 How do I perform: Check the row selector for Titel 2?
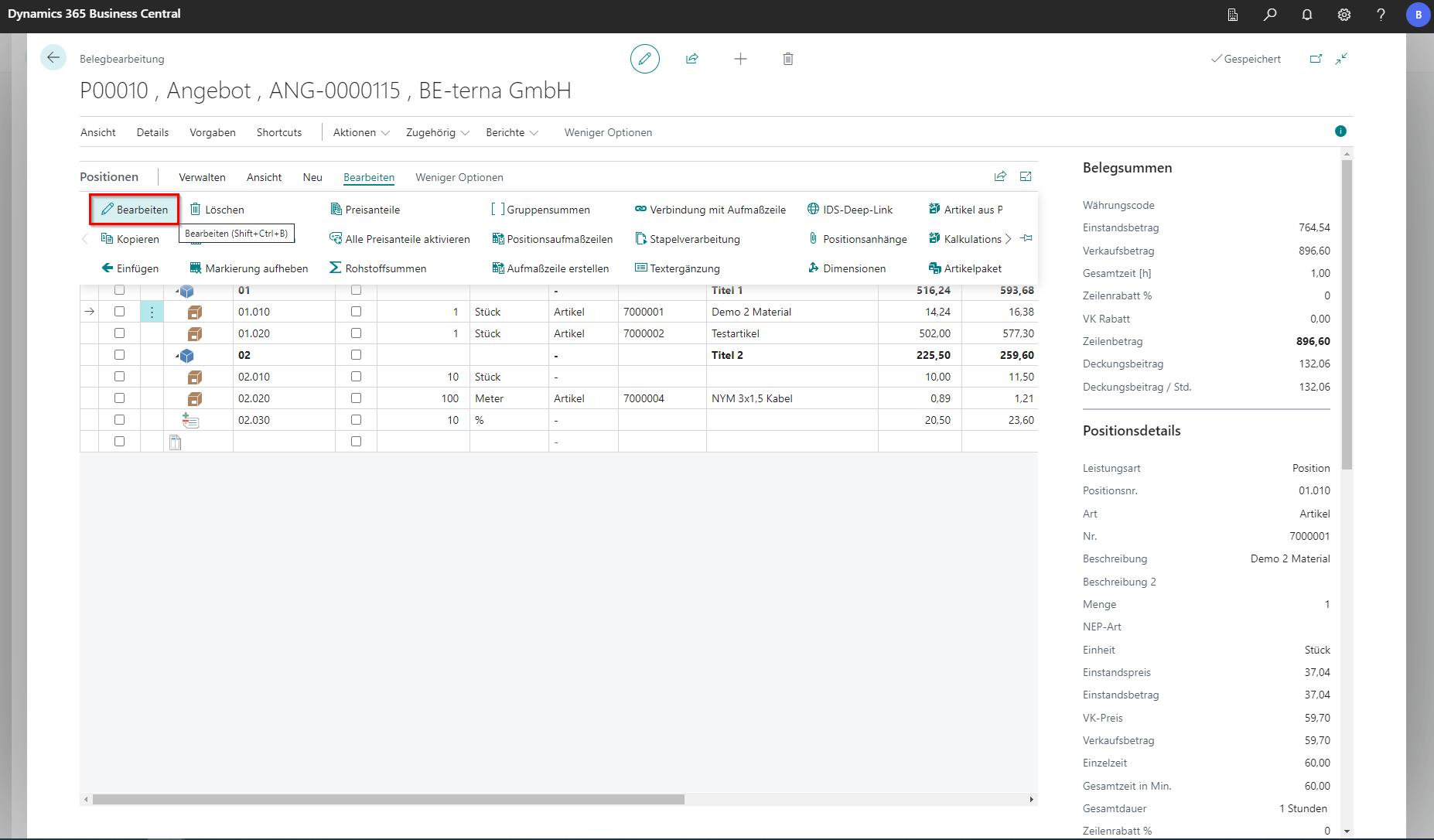pyautogui.click(x=119, y=355)
